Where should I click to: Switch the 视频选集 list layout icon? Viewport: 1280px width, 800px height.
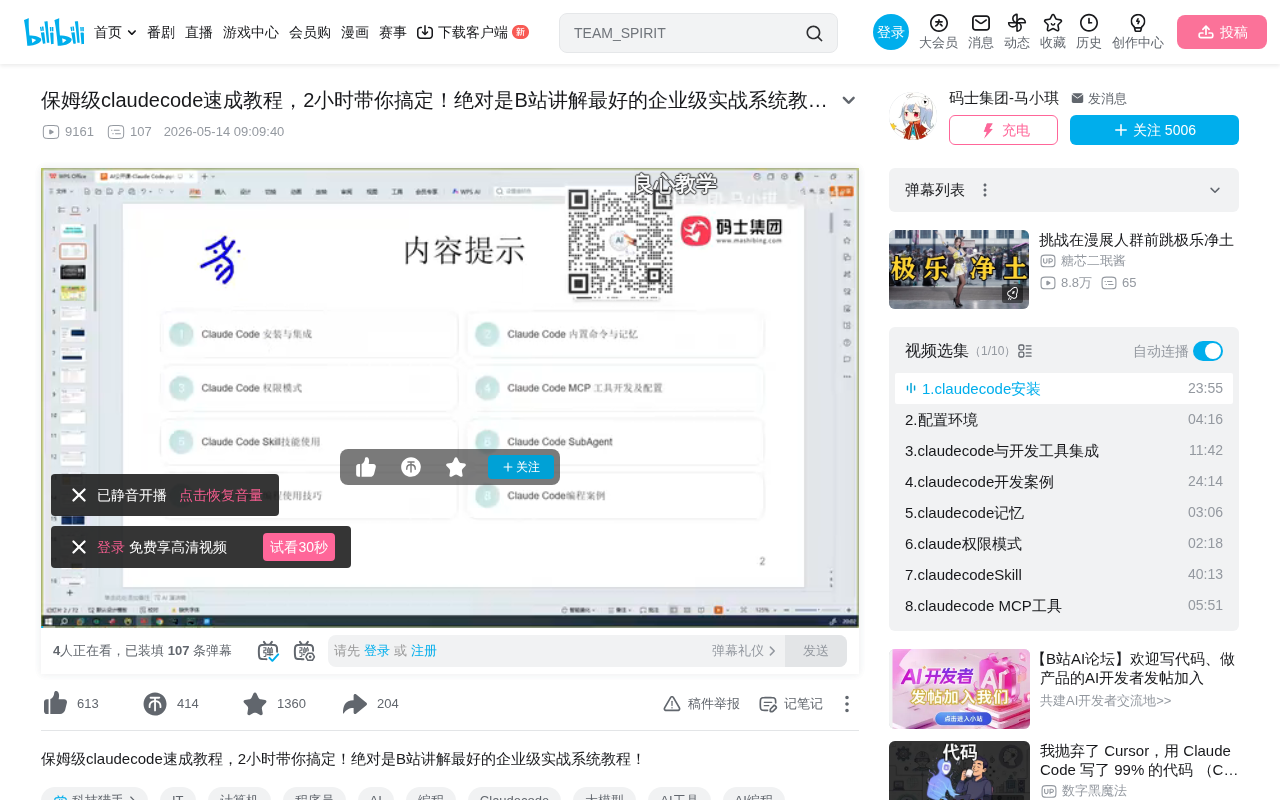pos(1025,351)
